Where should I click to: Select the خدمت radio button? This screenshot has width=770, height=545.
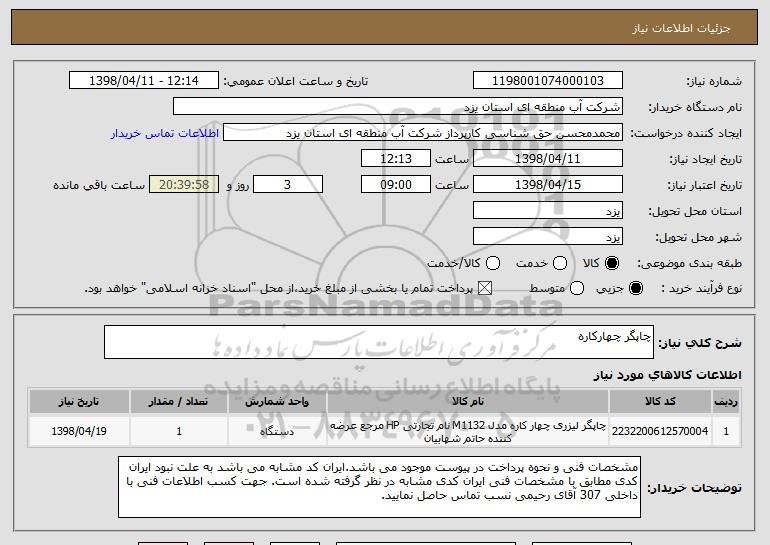[560, 263]
